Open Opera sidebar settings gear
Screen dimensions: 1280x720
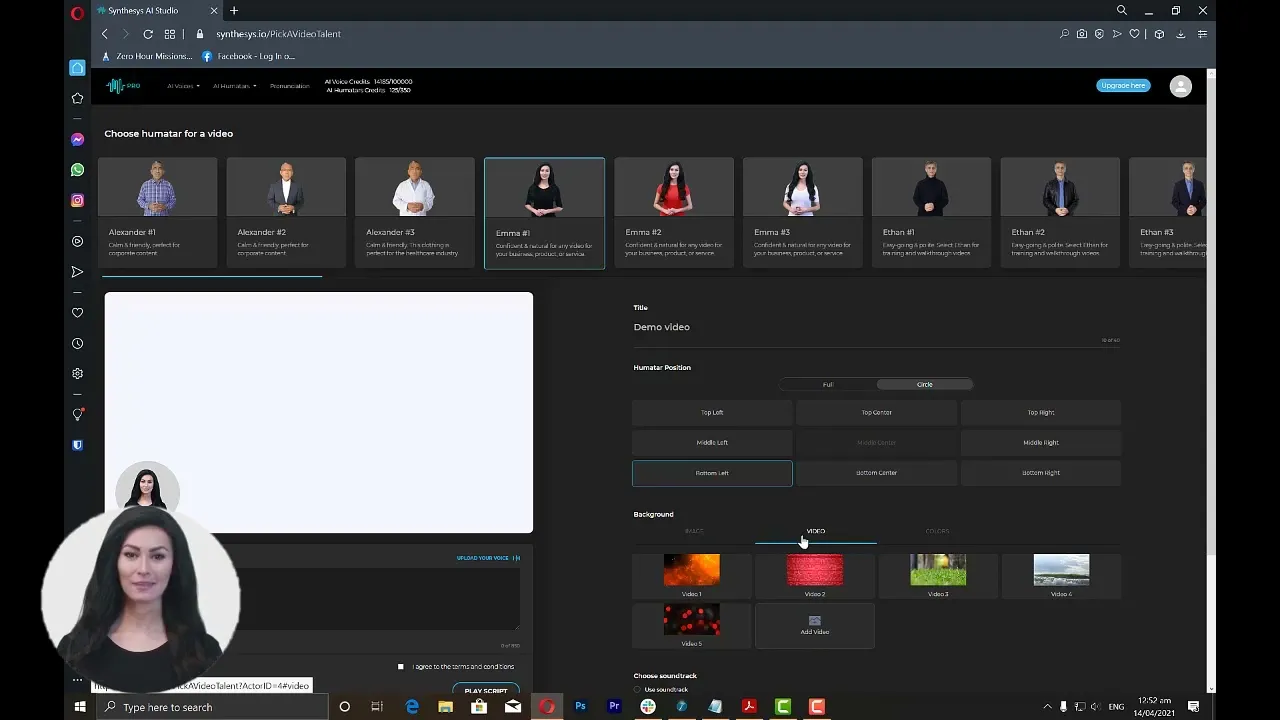(x=77, y=373)
